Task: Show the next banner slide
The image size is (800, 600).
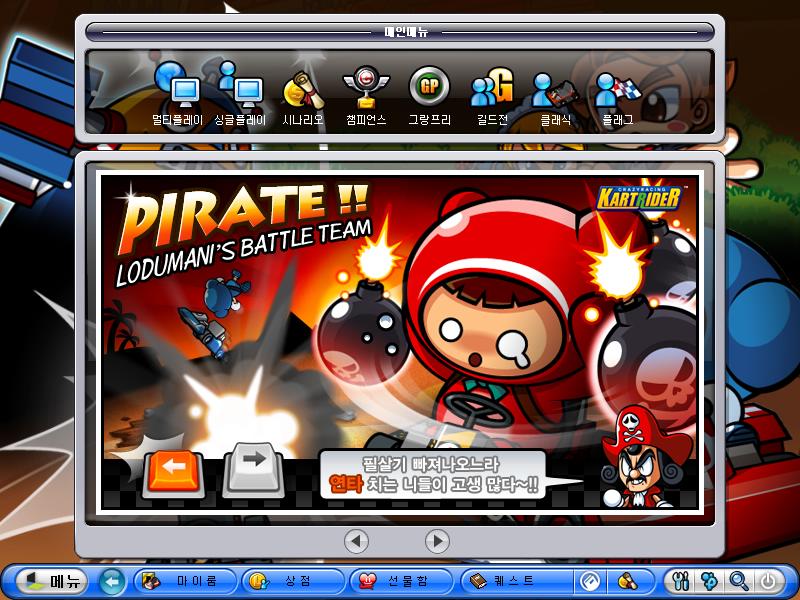Action: 437,541
